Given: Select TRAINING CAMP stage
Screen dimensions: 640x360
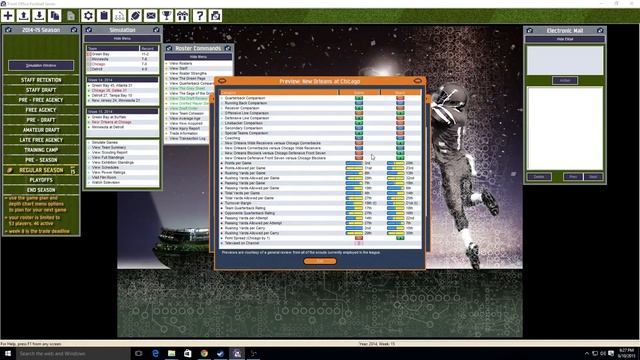Looking at the screenshot, I should [41, 150].
